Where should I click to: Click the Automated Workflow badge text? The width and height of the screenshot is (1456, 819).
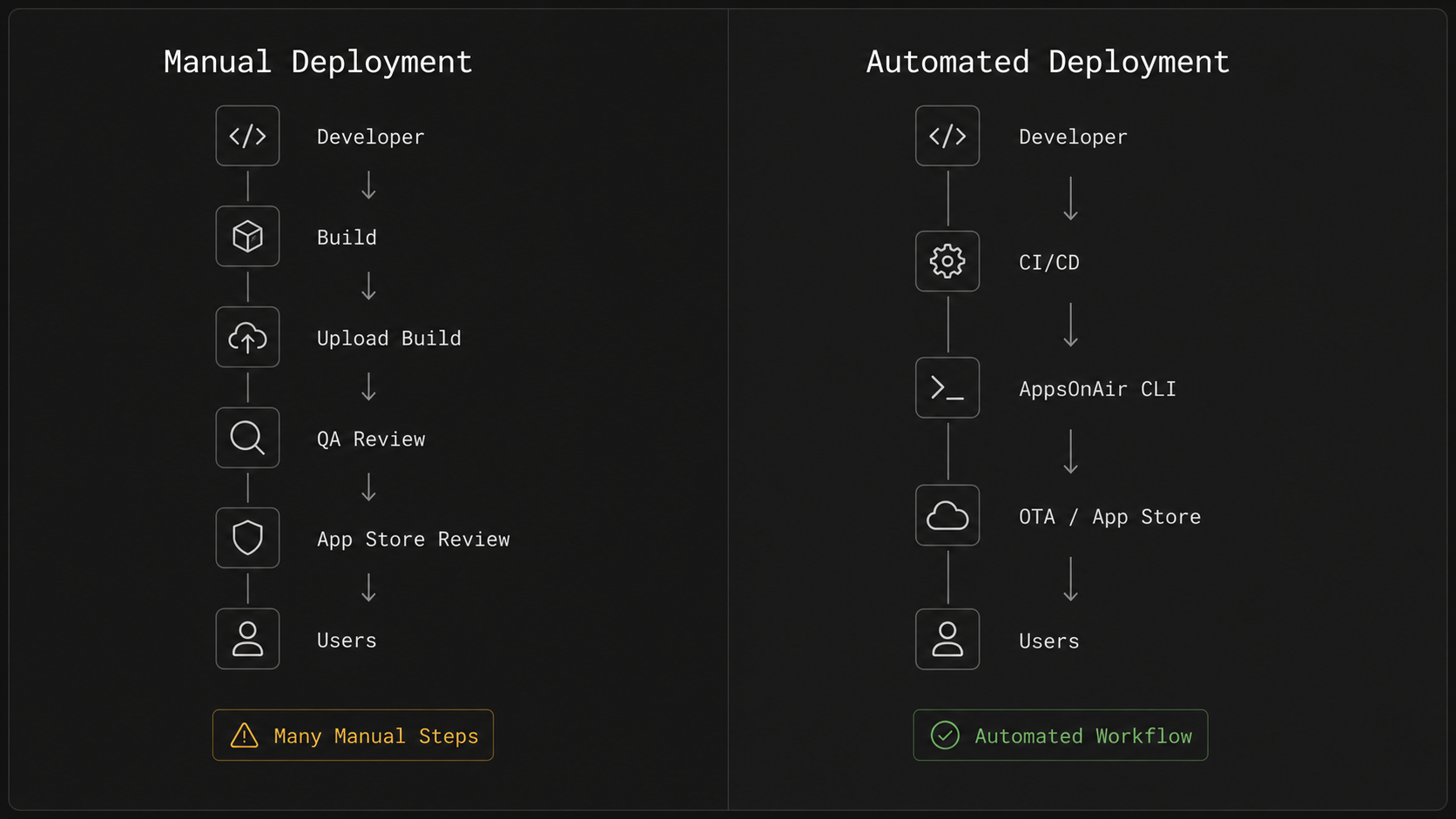point(1083,736)
